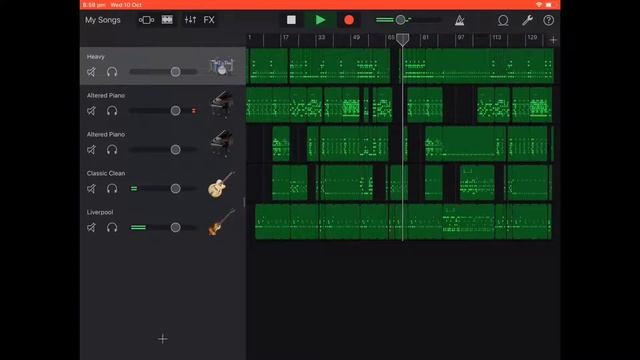
Task: Adjust Liverpool track volume slider
Action: (x=163, y=227)
